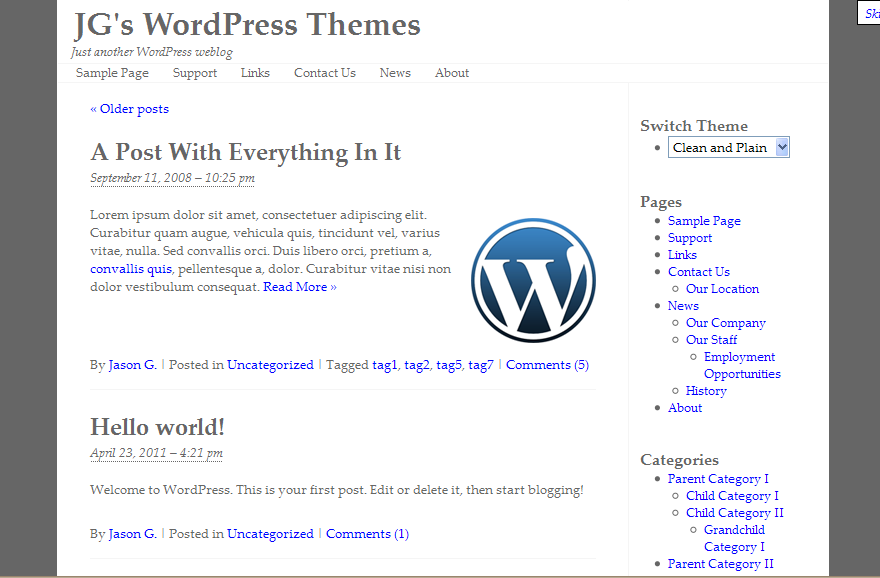Open Contact Us in sidebar Pages list
This screenshot has height=578, width=880.
699,272
